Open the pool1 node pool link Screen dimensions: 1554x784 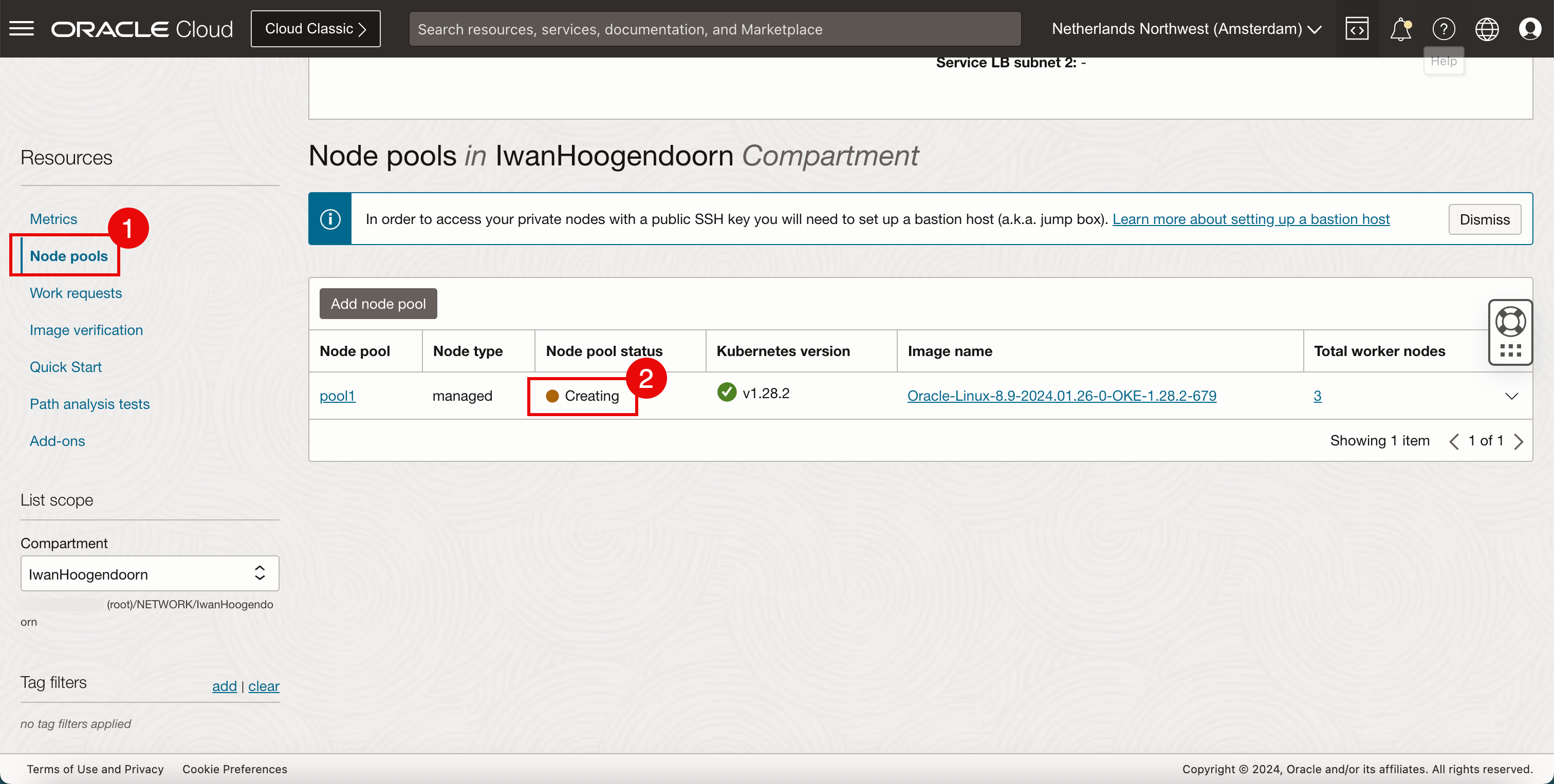(x=337, y=396)
